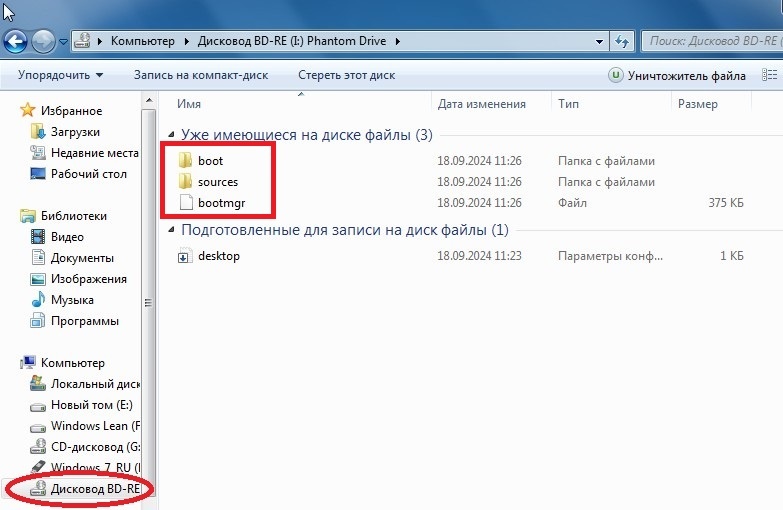Click the Параметры конф... type cell

(610, 256)
